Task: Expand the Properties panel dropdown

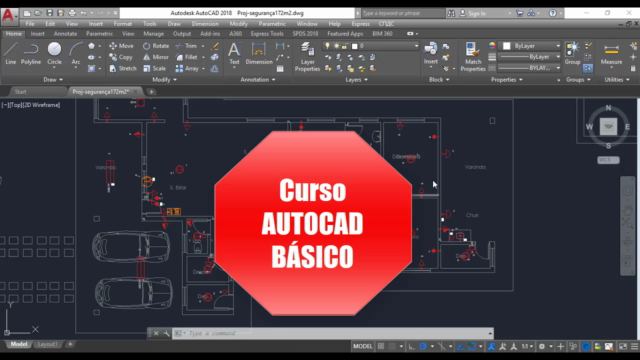Action: click(507, 80)
